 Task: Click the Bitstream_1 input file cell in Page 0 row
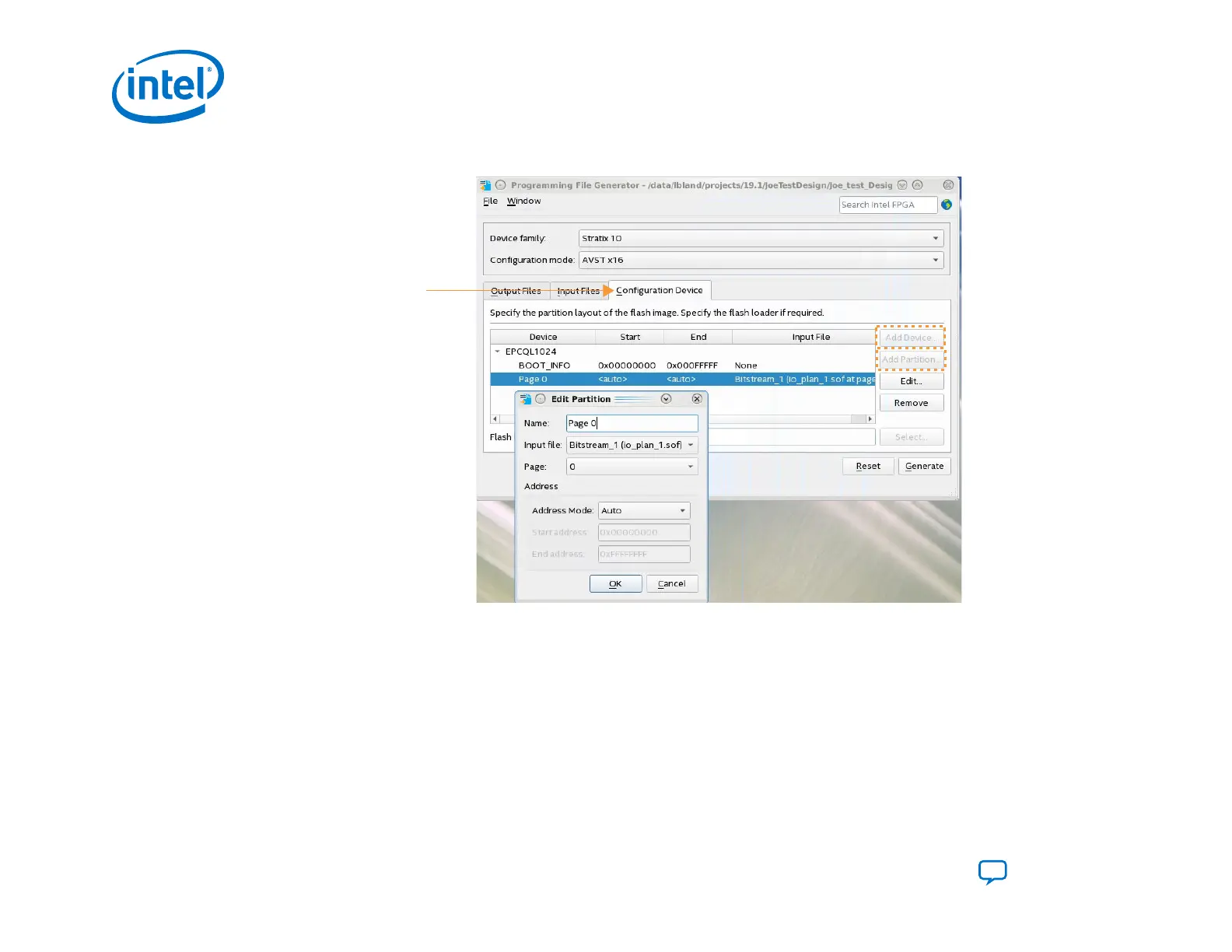point(805,380)
